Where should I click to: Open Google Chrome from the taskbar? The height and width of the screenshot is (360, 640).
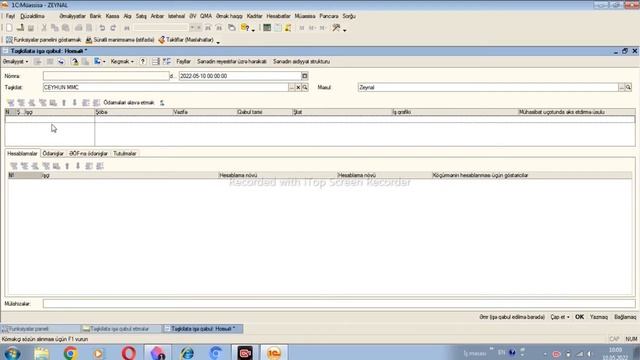click(70, 353)
